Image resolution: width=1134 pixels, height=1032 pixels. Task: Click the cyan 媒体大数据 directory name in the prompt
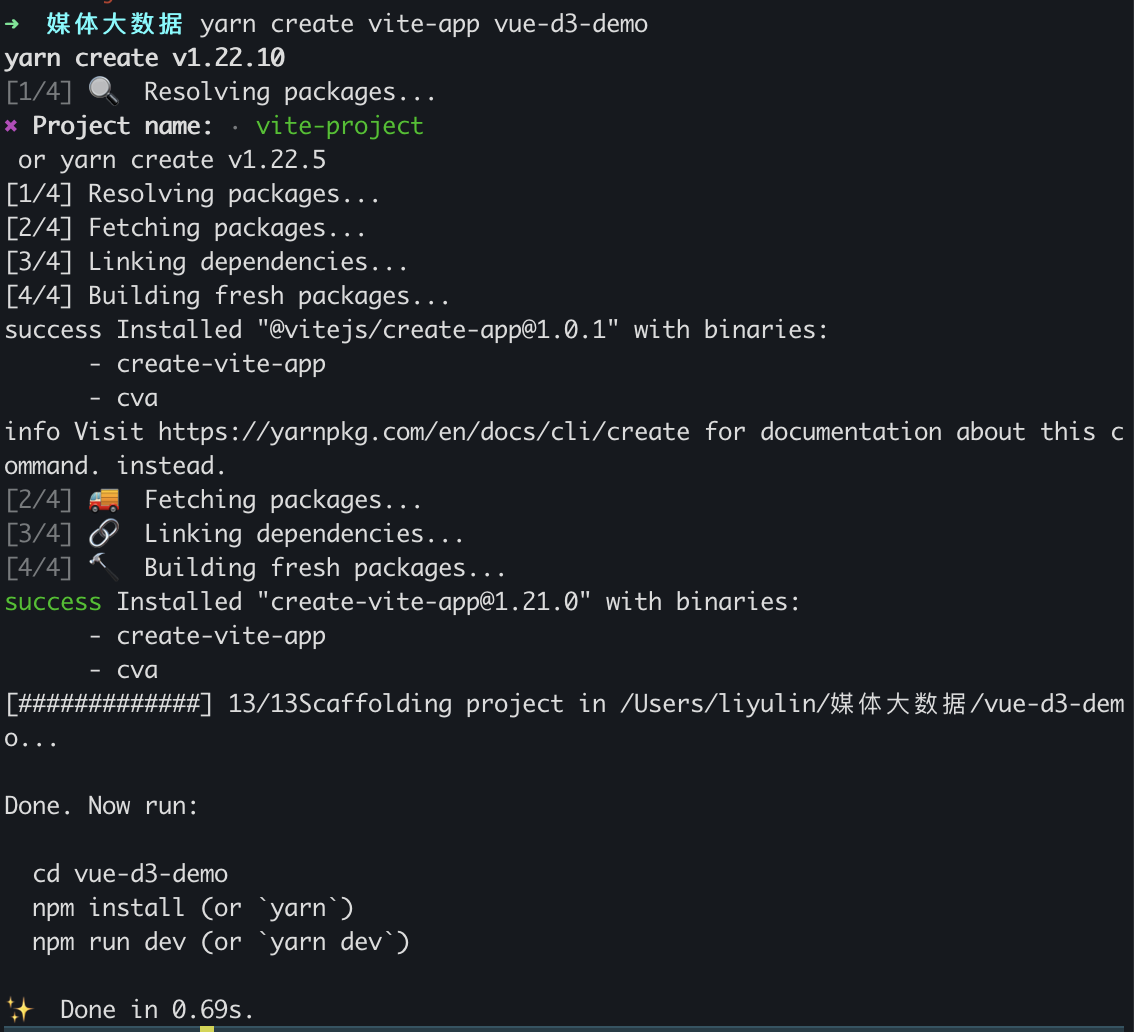115,24
